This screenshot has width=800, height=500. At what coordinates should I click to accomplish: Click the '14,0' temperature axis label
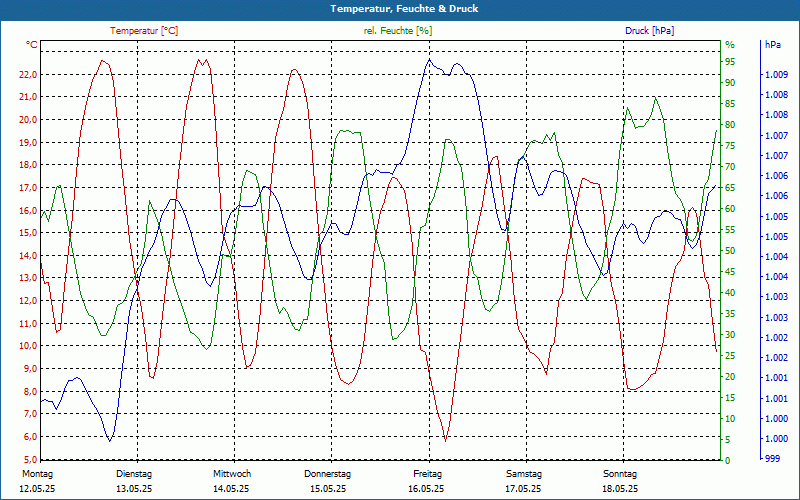click(x=28, y=256)
